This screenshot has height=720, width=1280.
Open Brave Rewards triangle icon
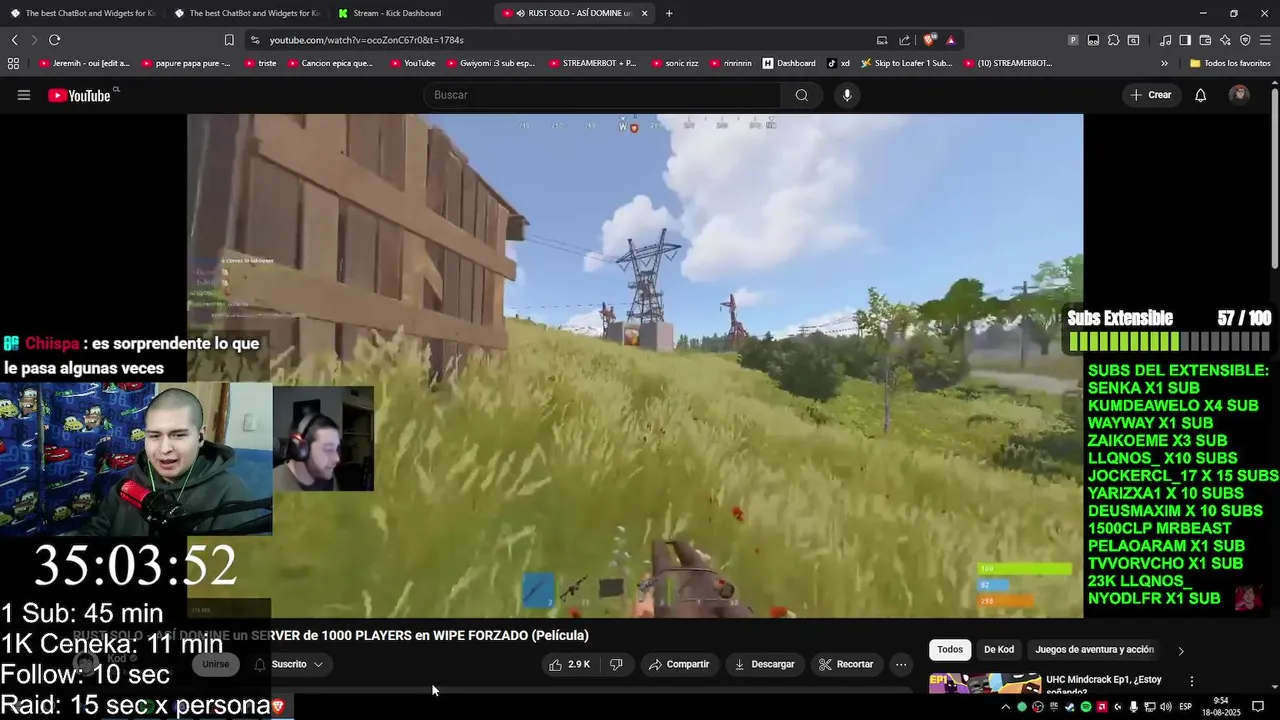[x=950, y=40]
